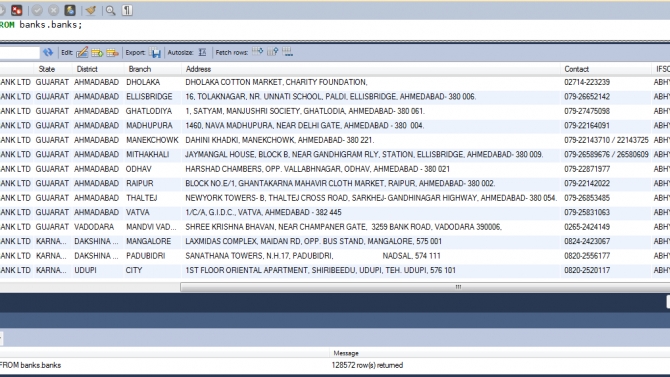Click the commit transaction checkmark icon
The image size is (670, 377).
click(37, 10)
